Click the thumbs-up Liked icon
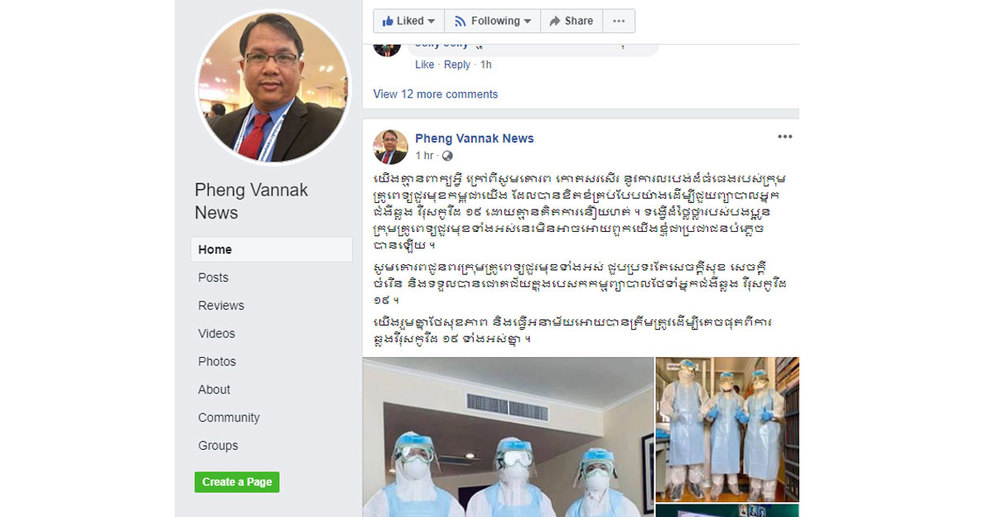Screen dimensions: 994x517 click(x=388, y=21)
